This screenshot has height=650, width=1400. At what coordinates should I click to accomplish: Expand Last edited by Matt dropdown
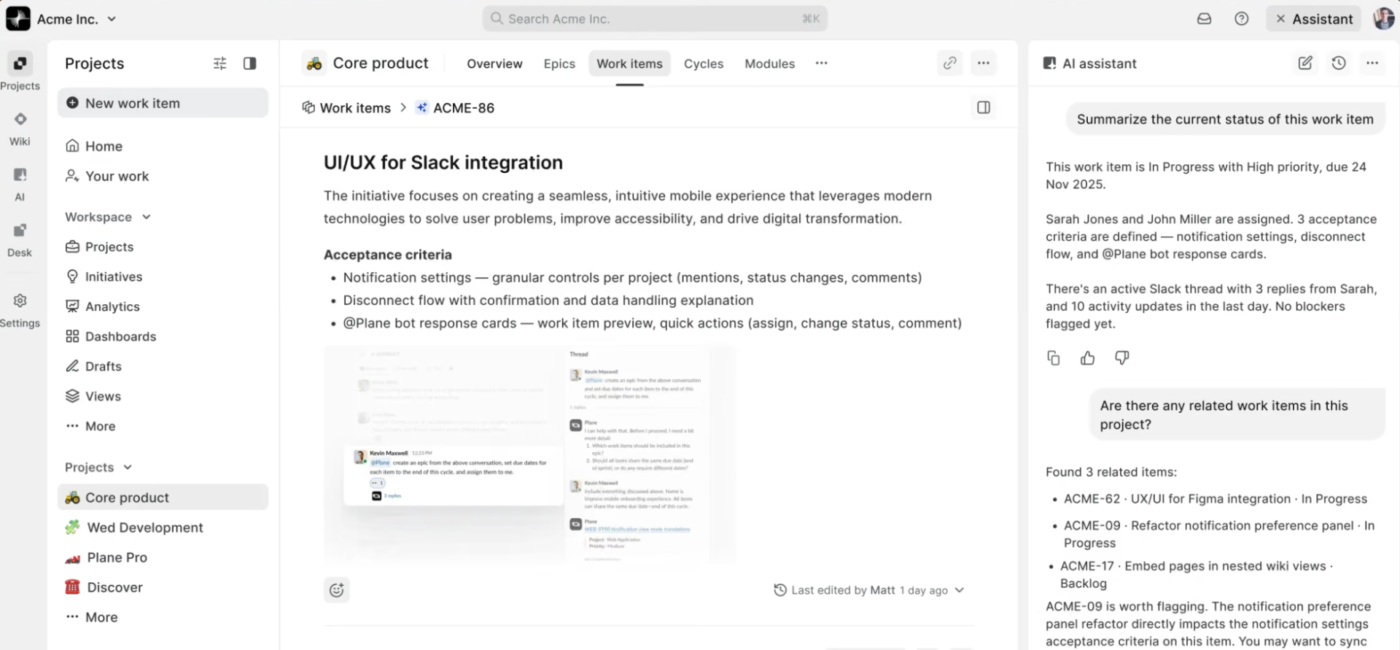click(x=960, y=590)
